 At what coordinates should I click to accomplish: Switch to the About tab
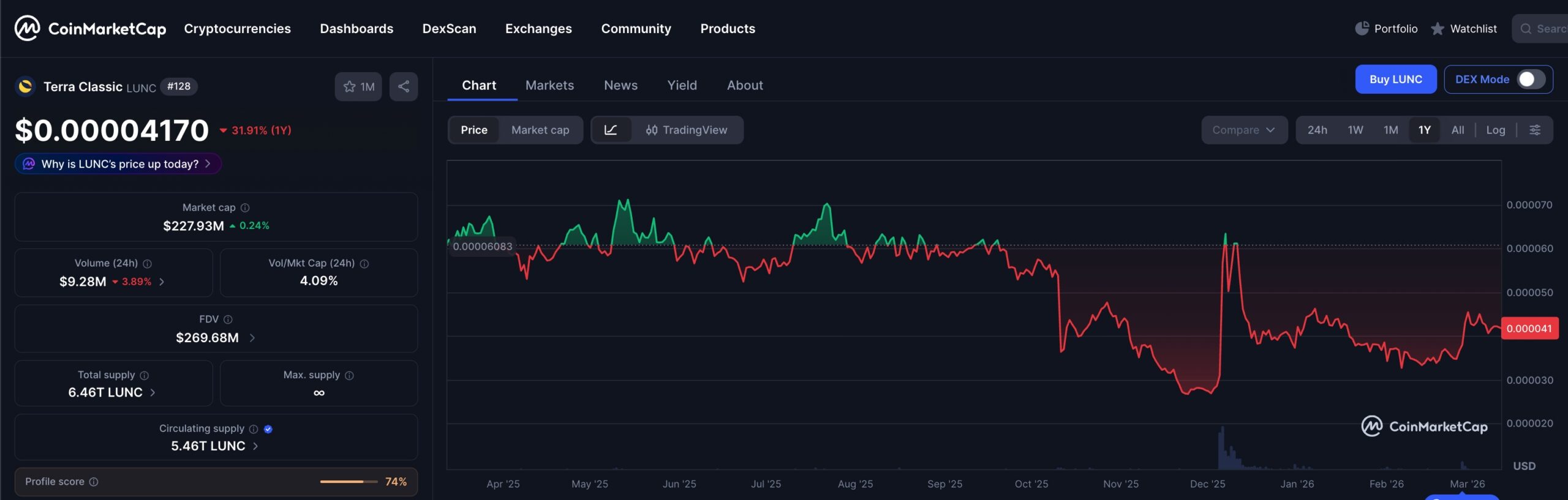coord(745,85)
